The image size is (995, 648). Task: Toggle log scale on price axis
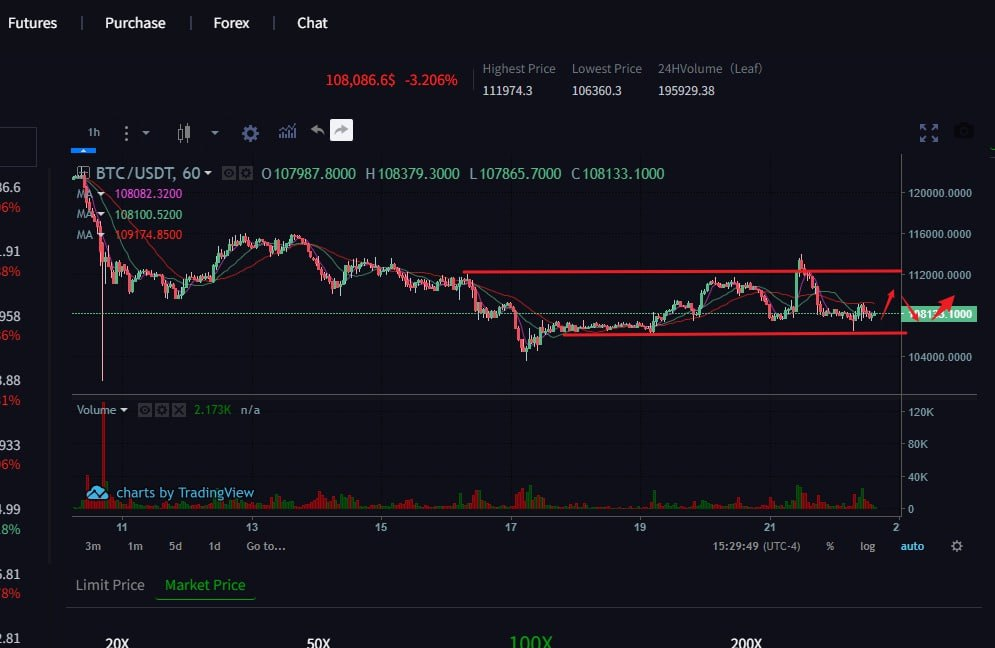[867, 546]
